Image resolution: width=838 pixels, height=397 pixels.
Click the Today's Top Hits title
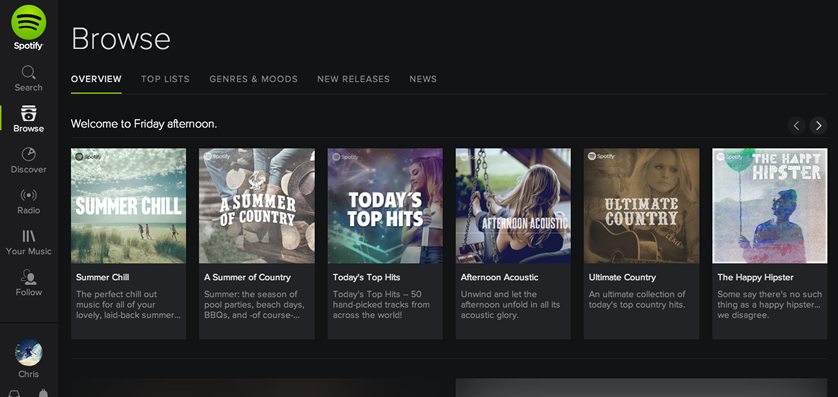[366, 277]
